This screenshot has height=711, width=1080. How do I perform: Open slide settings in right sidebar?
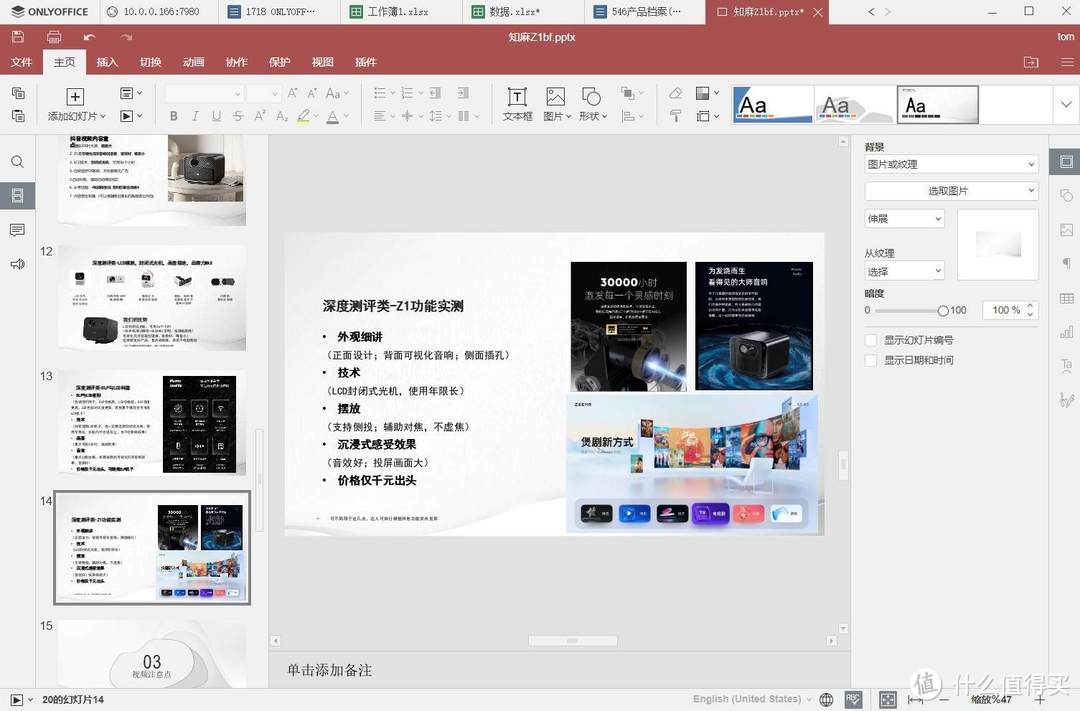coord(1066,162)
